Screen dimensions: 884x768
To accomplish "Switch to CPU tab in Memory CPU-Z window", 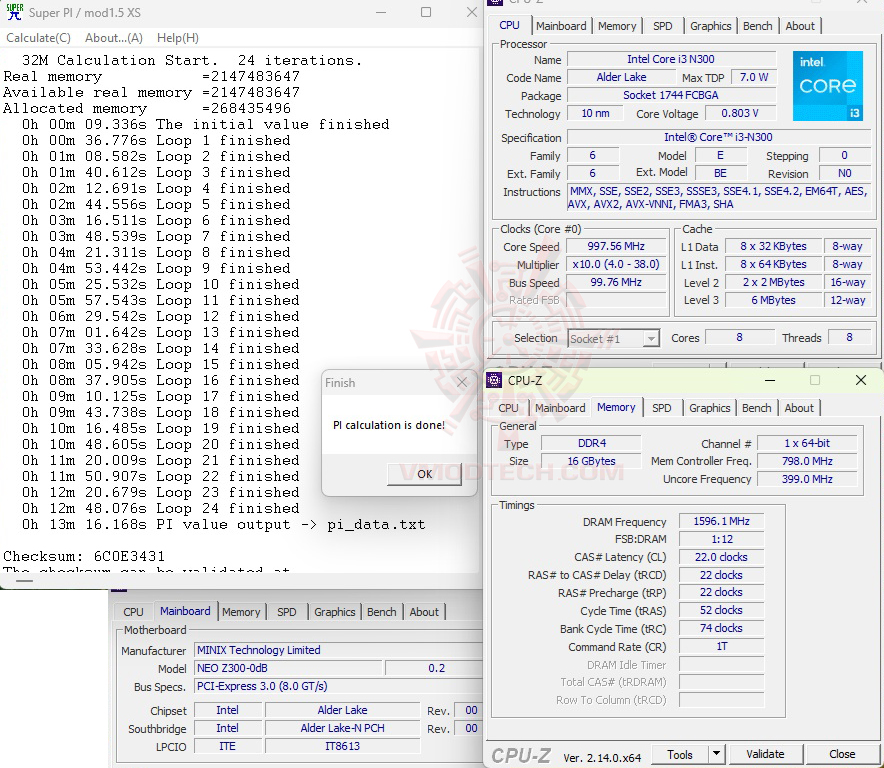I will coord(508,408).
